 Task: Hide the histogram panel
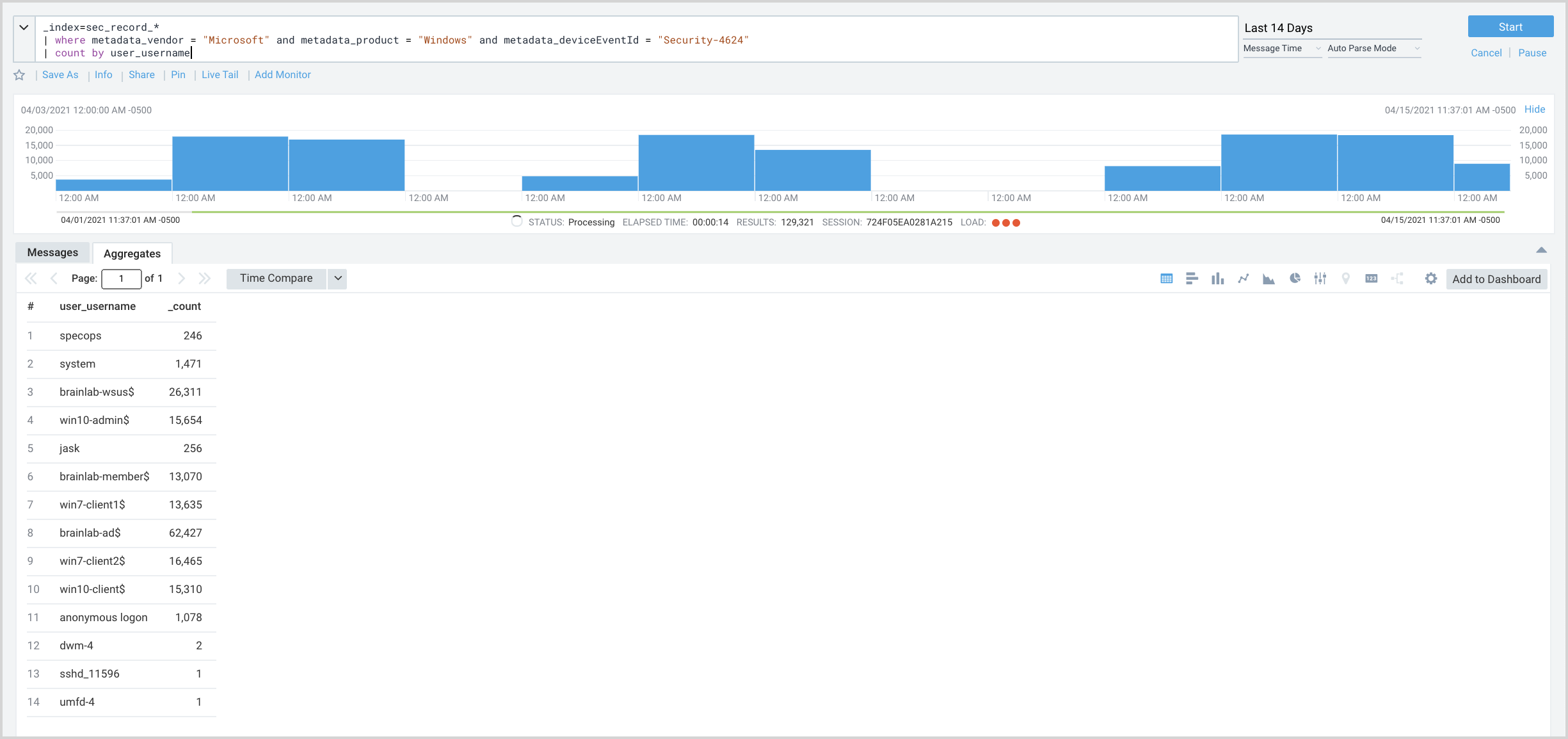tap(1534, 110)
